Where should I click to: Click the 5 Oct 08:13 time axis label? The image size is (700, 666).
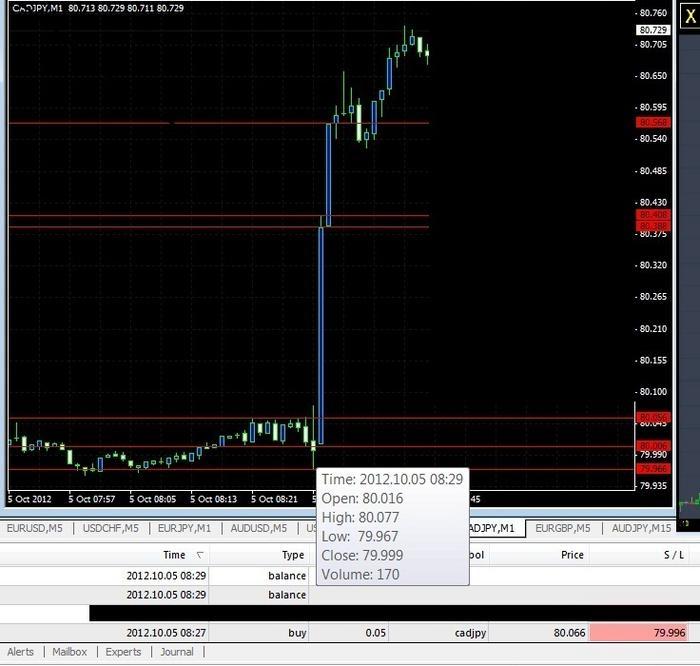[213, 499]
